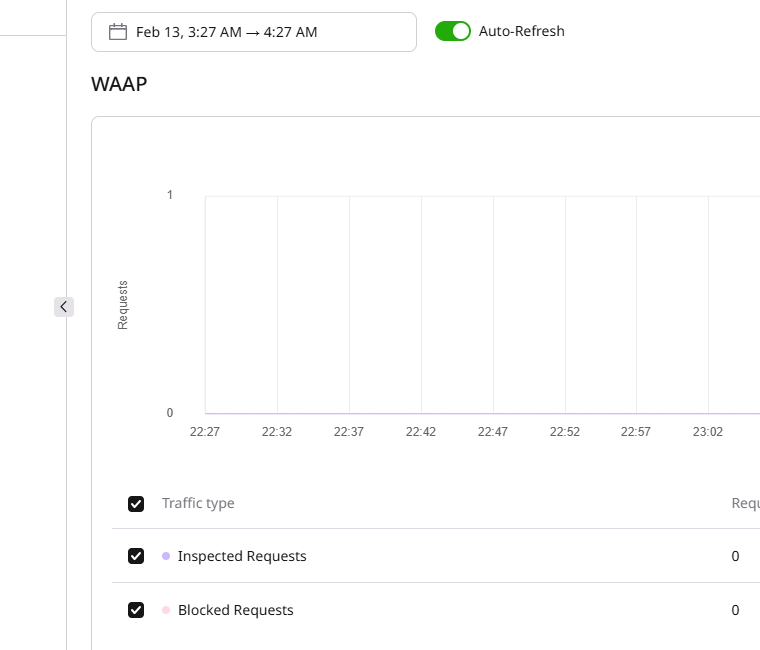760x650 pixels.
Task: Uncheck the Traffic type header checkbox
Action: tap(136, 503)
